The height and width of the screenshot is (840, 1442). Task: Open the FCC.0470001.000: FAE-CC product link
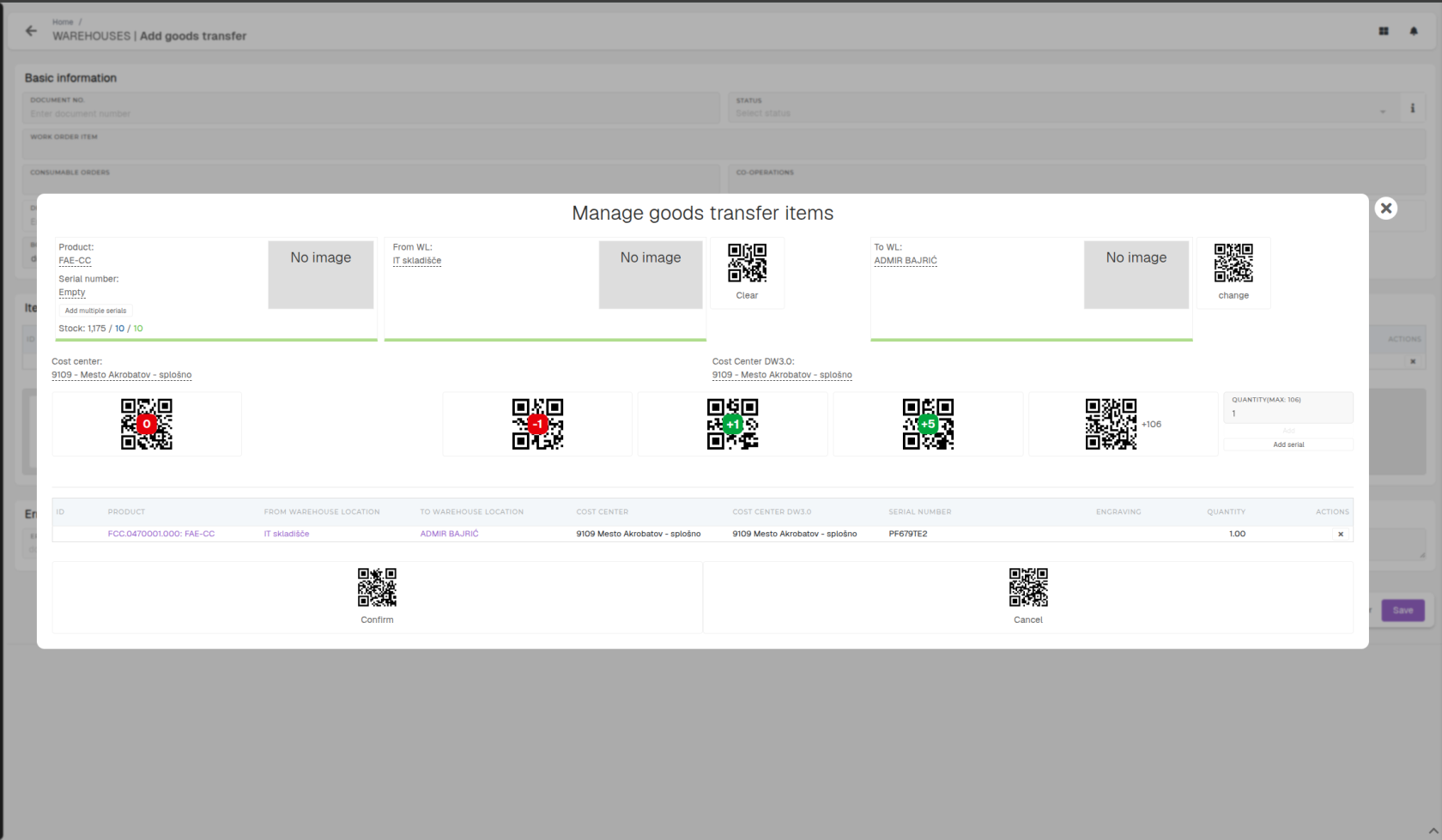coord(161,534)
